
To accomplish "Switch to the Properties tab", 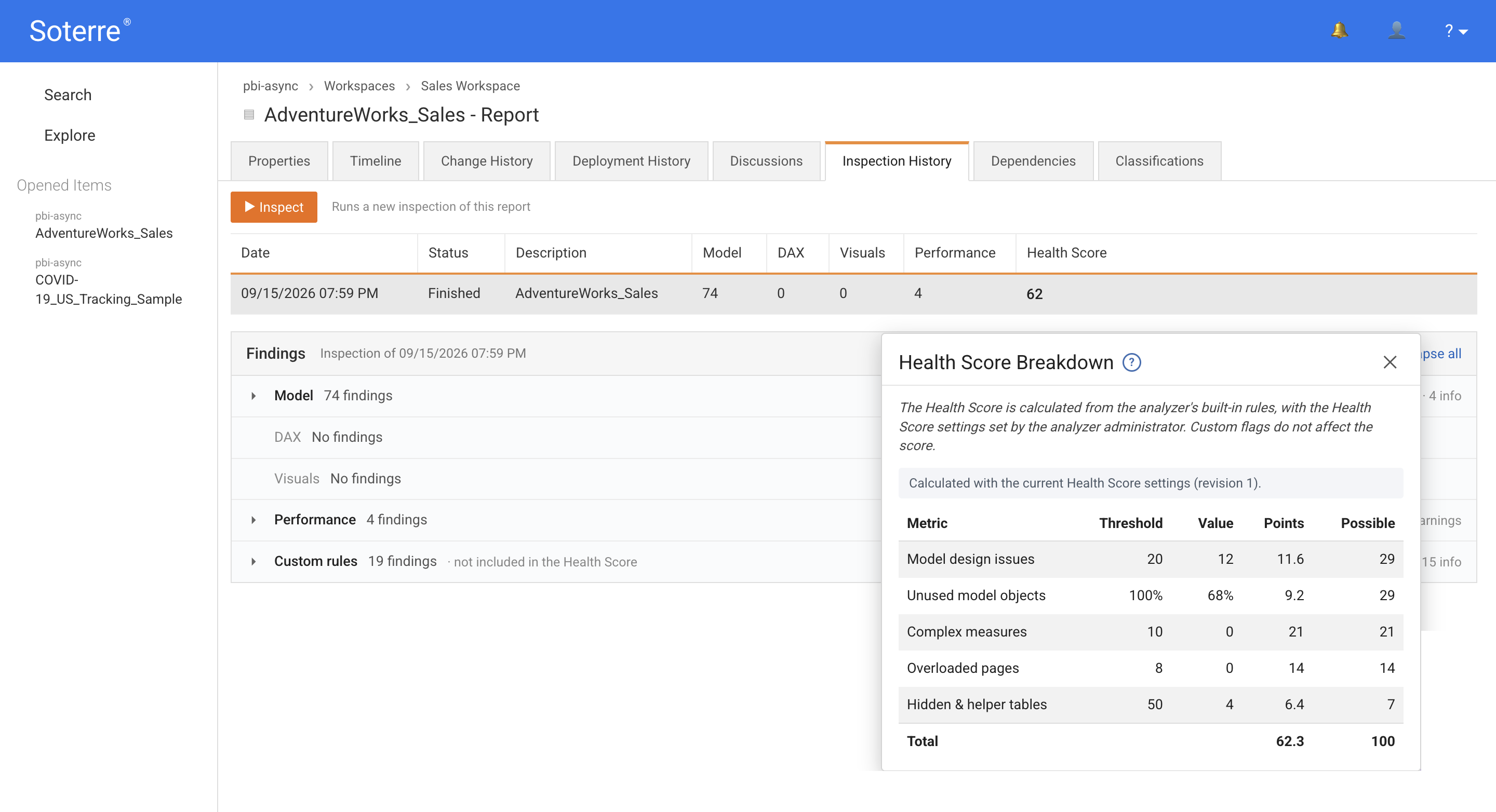I will (x=279, y=161).
